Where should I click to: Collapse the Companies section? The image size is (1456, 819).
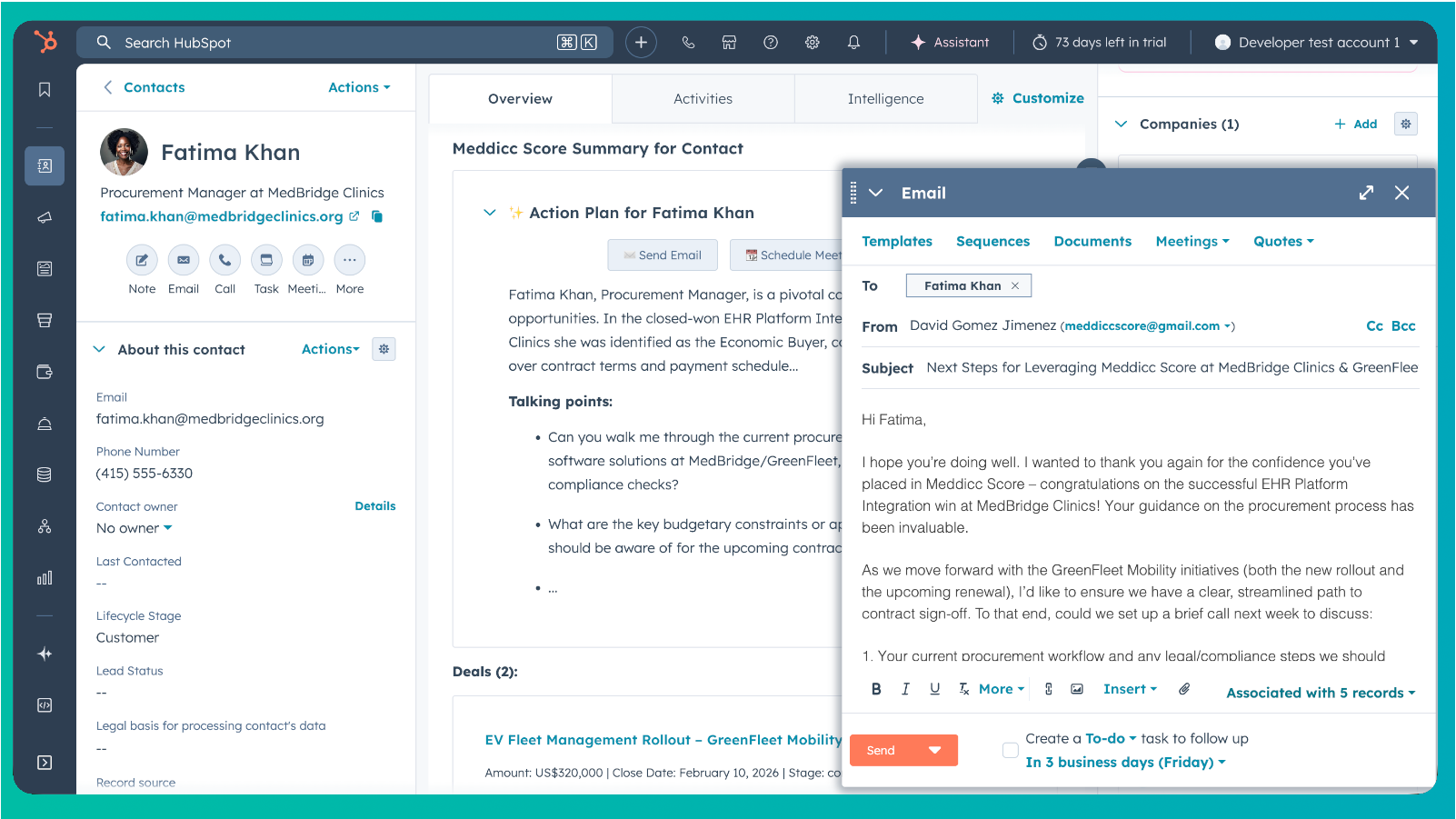pos(1122,125)
